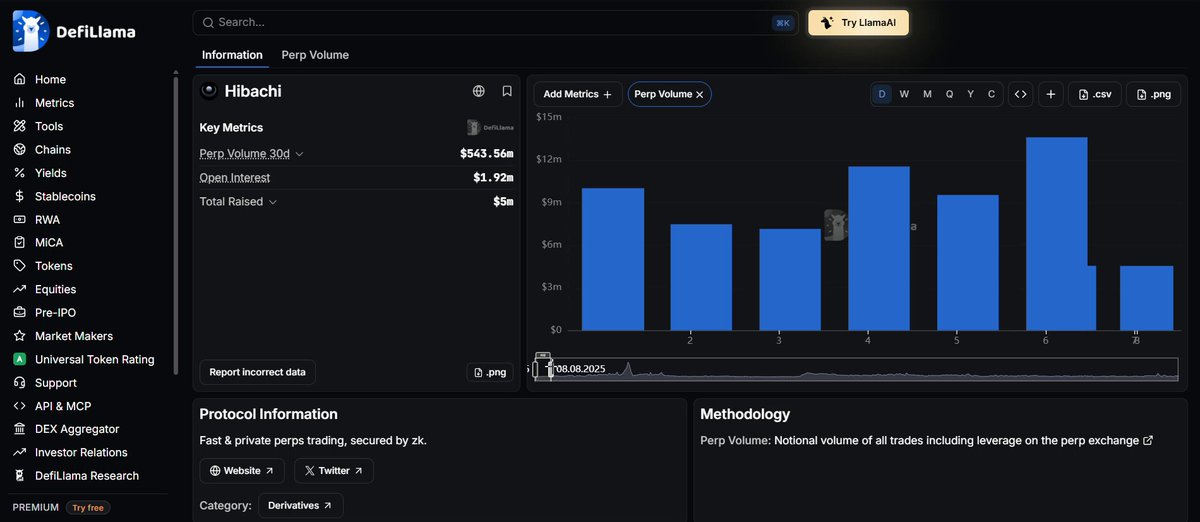
Task: Click the Report incorrect data button
Action: point(257,372)
